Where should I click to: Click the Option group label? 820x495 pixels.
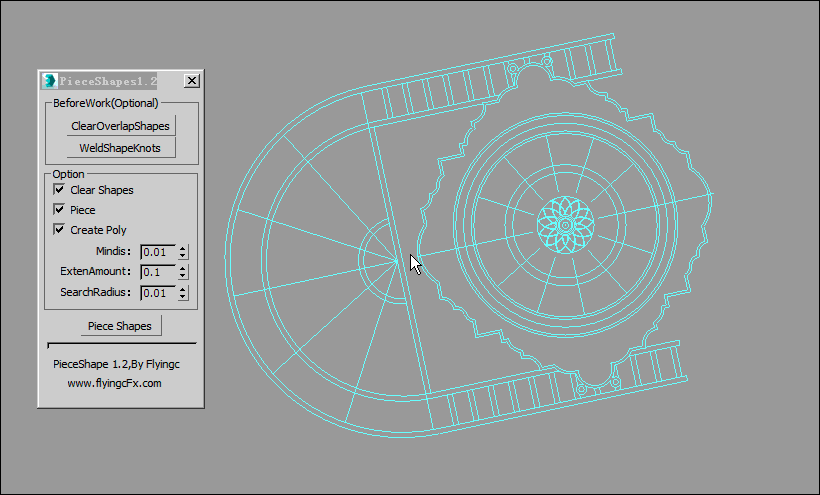tap(68, 174)
